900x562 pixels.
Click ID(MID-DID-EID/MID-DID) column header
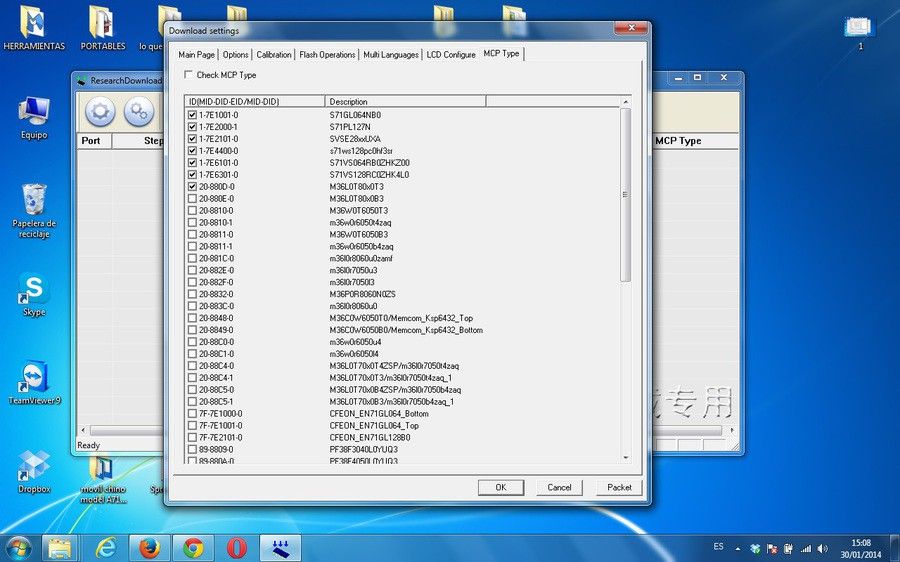pyautogui.click(x=254, y=102)
